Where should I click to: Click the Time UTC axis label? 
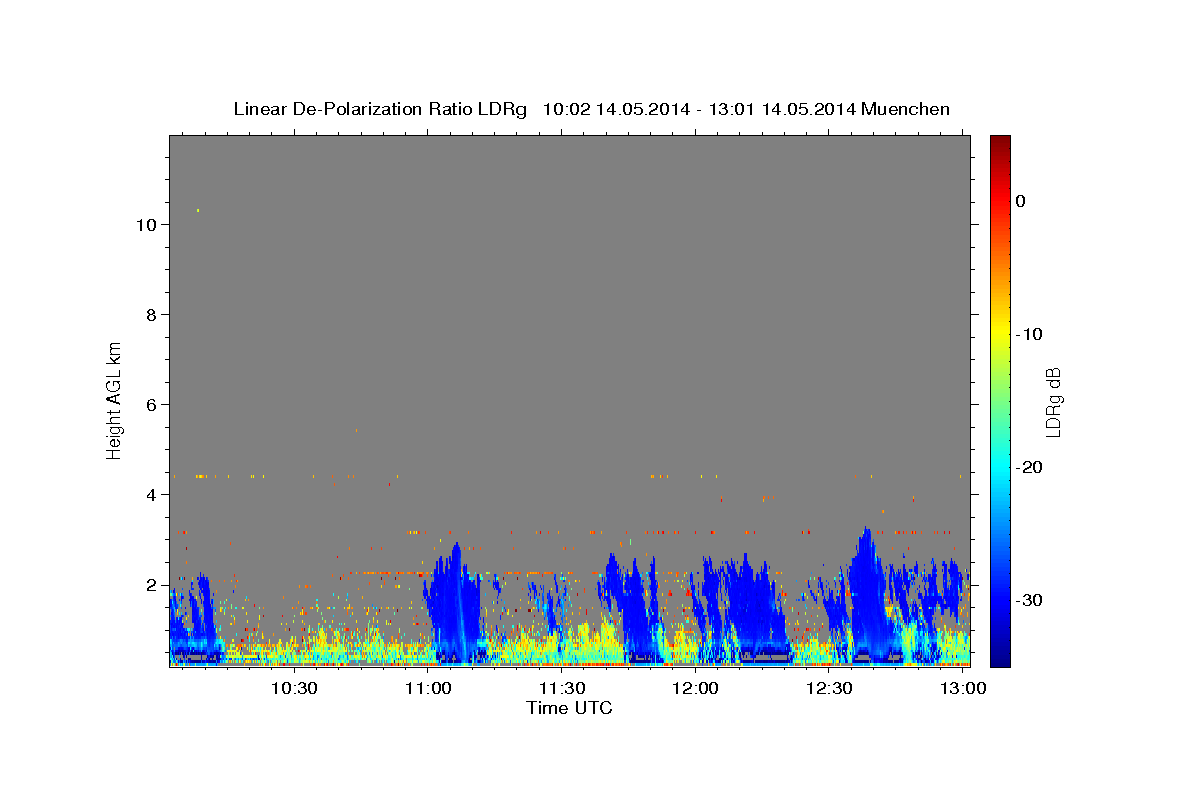(x=569, y=708)
